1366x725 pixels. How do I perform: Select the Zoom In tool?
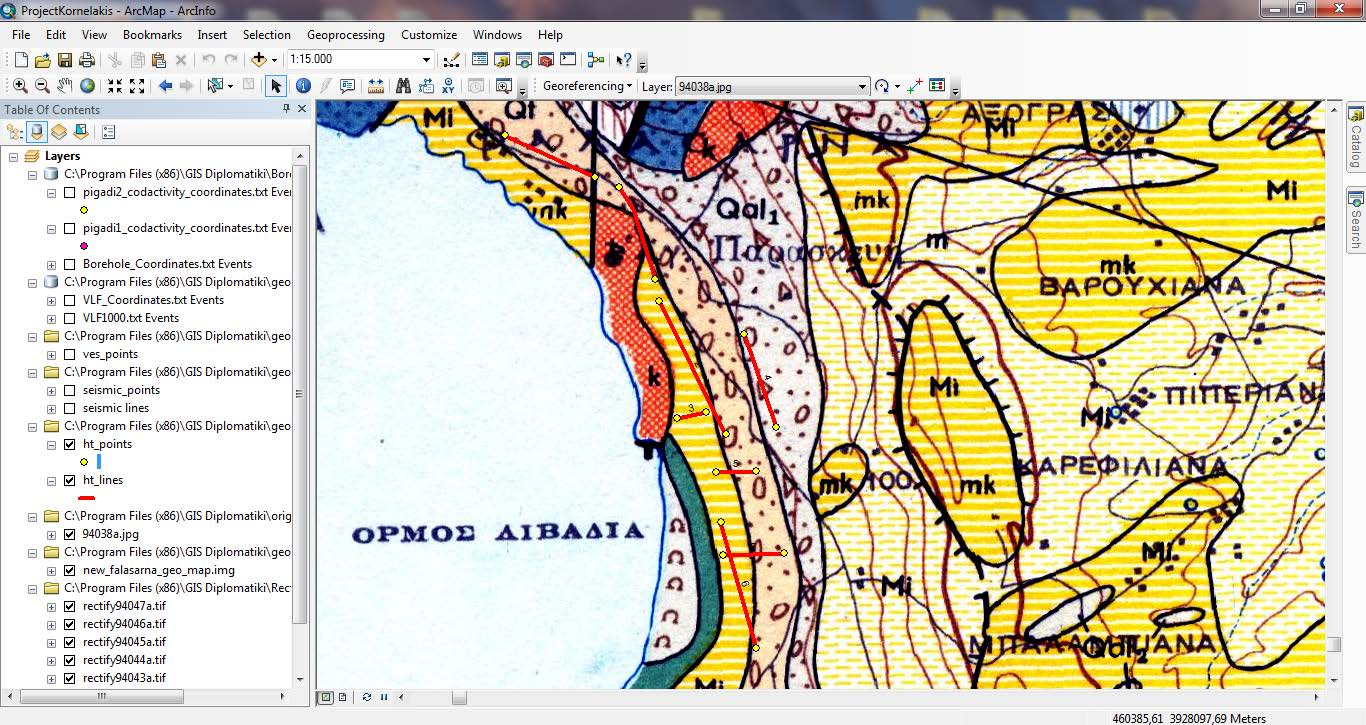(x=20, y=86)
